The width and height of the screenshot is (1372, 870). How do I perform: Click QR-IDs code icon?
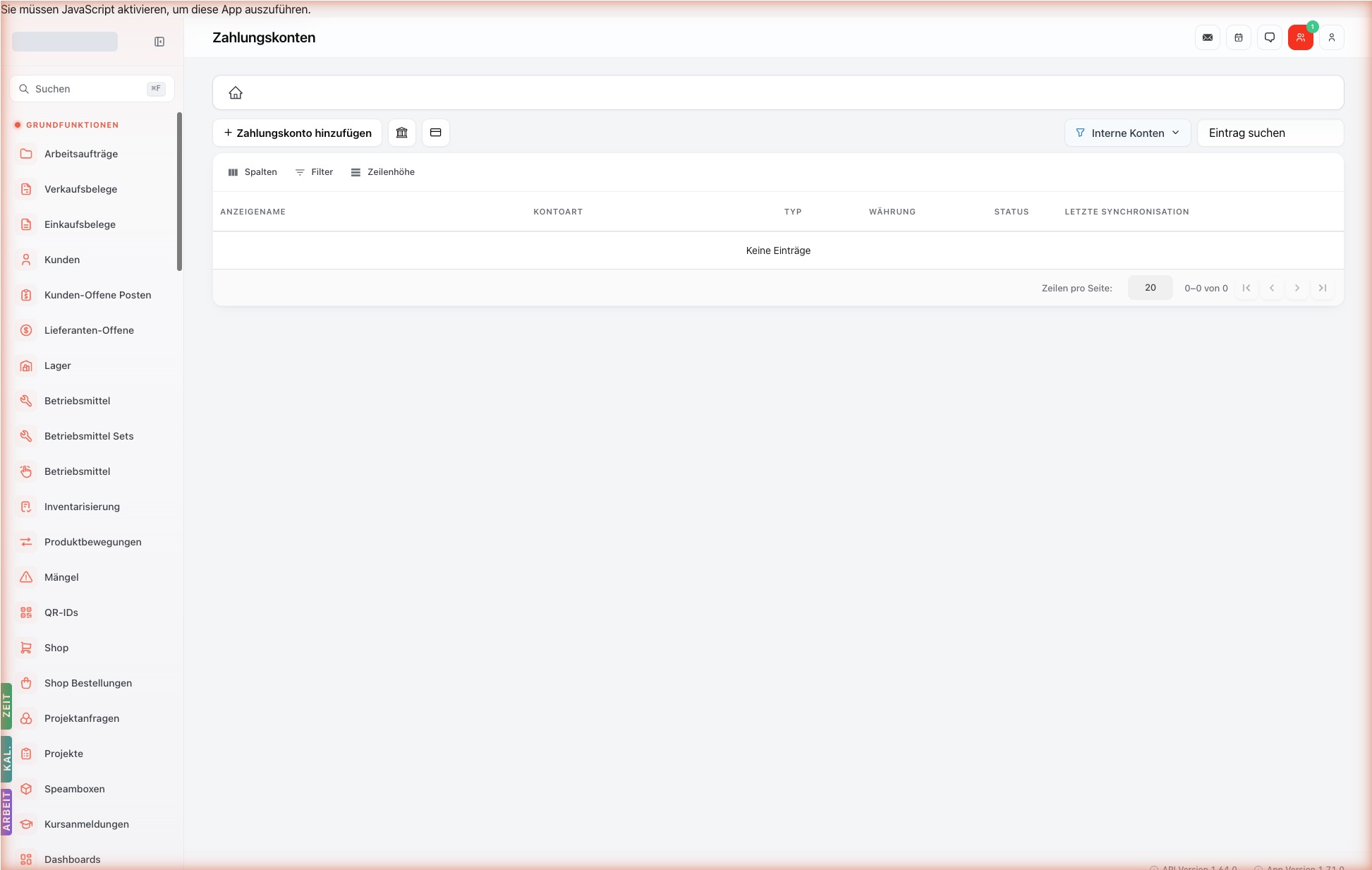(x=26, y=612)
